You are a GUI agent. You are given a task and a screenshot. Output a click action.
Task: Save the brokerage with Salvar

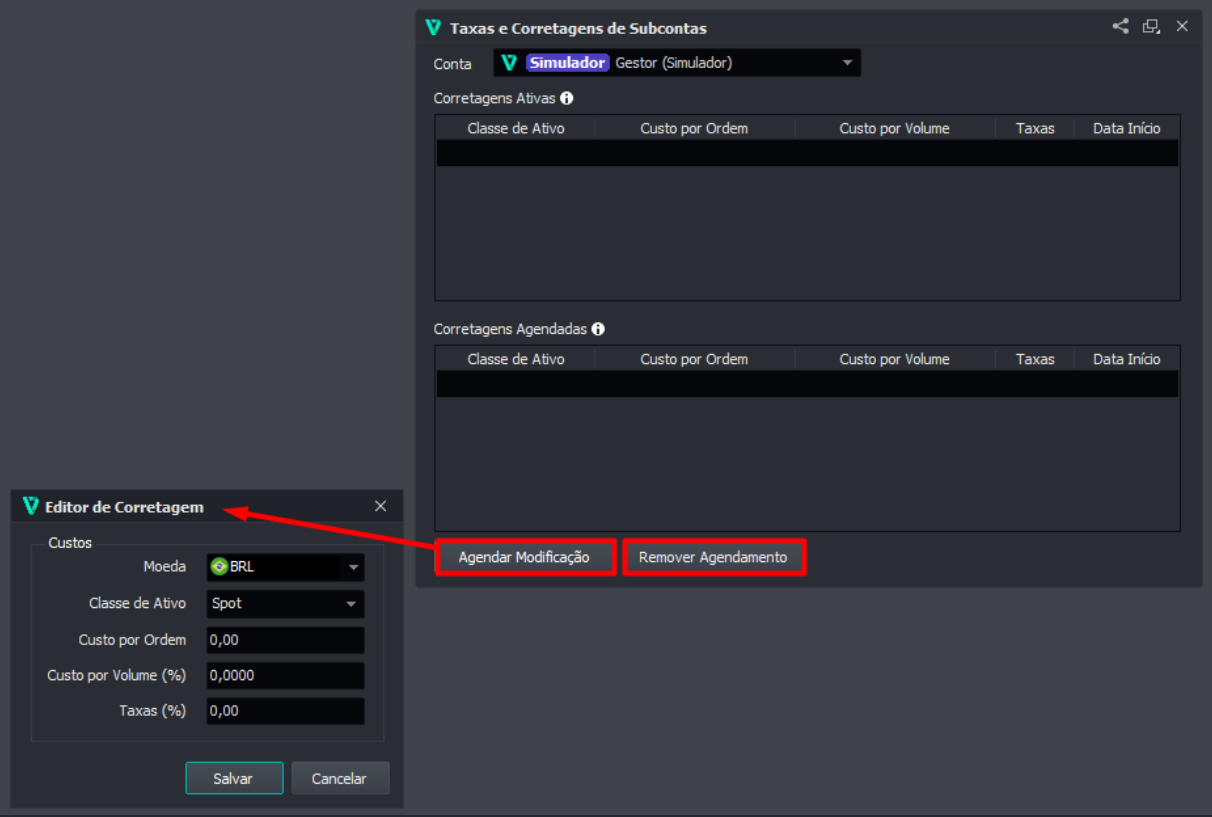pos(233,778)
